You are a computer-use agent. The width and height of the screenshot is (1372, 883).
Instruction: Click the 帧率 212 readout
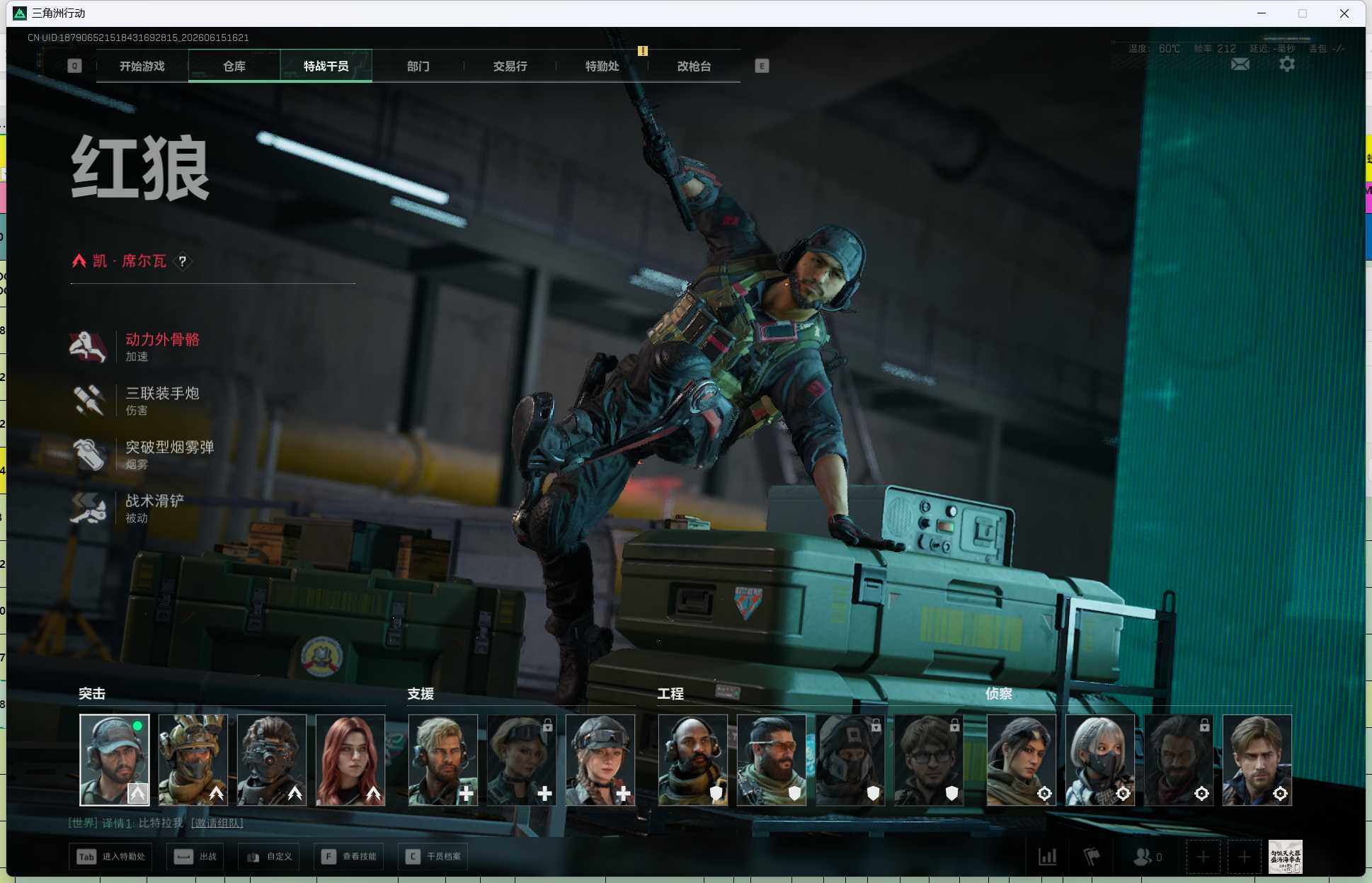click(x=1215, y=49)
